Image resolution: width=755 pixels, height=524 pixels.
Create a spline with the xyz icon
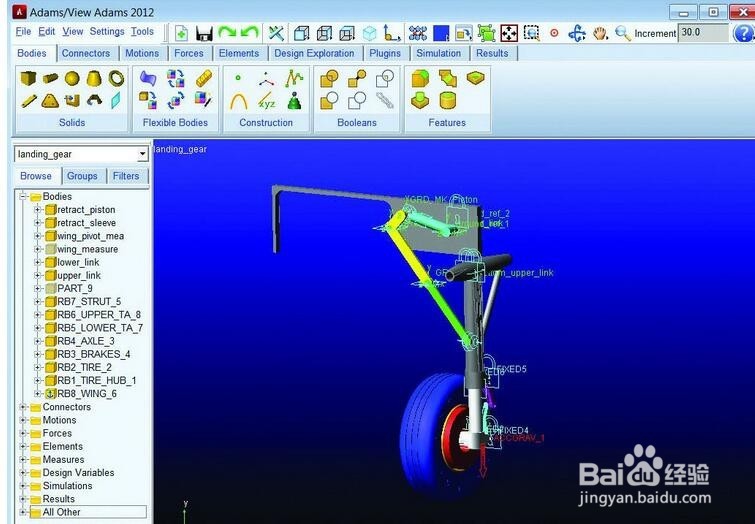point(266,101)
